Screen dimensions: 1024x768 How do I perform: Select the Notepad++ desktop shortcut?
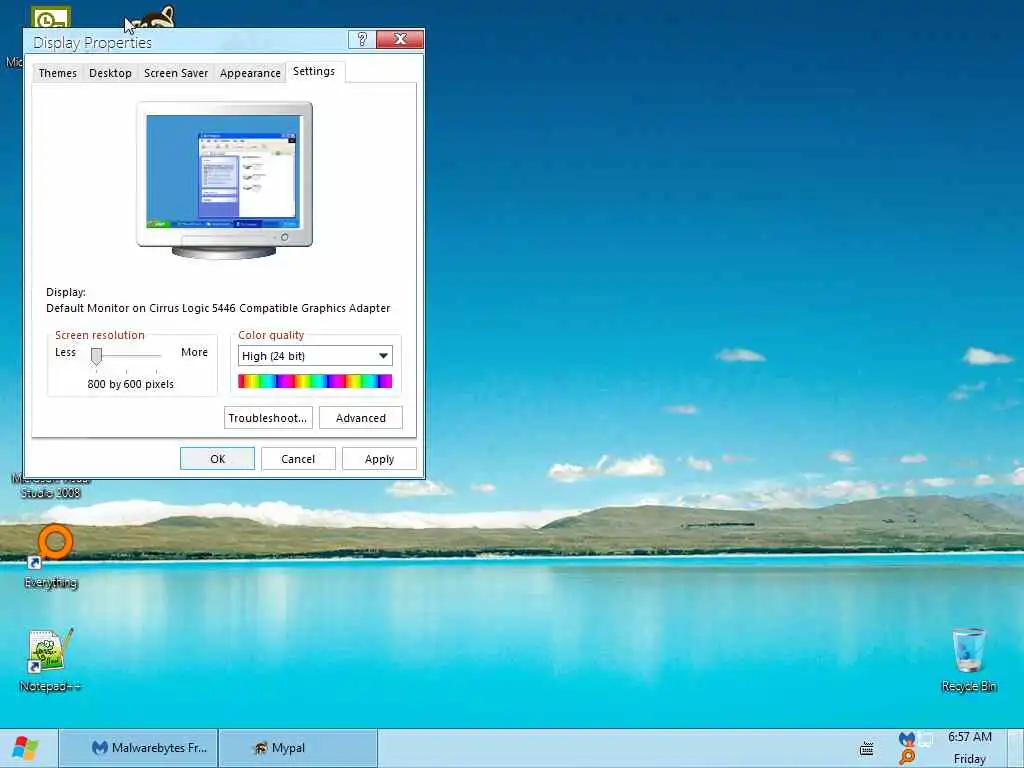click(50, 660)
